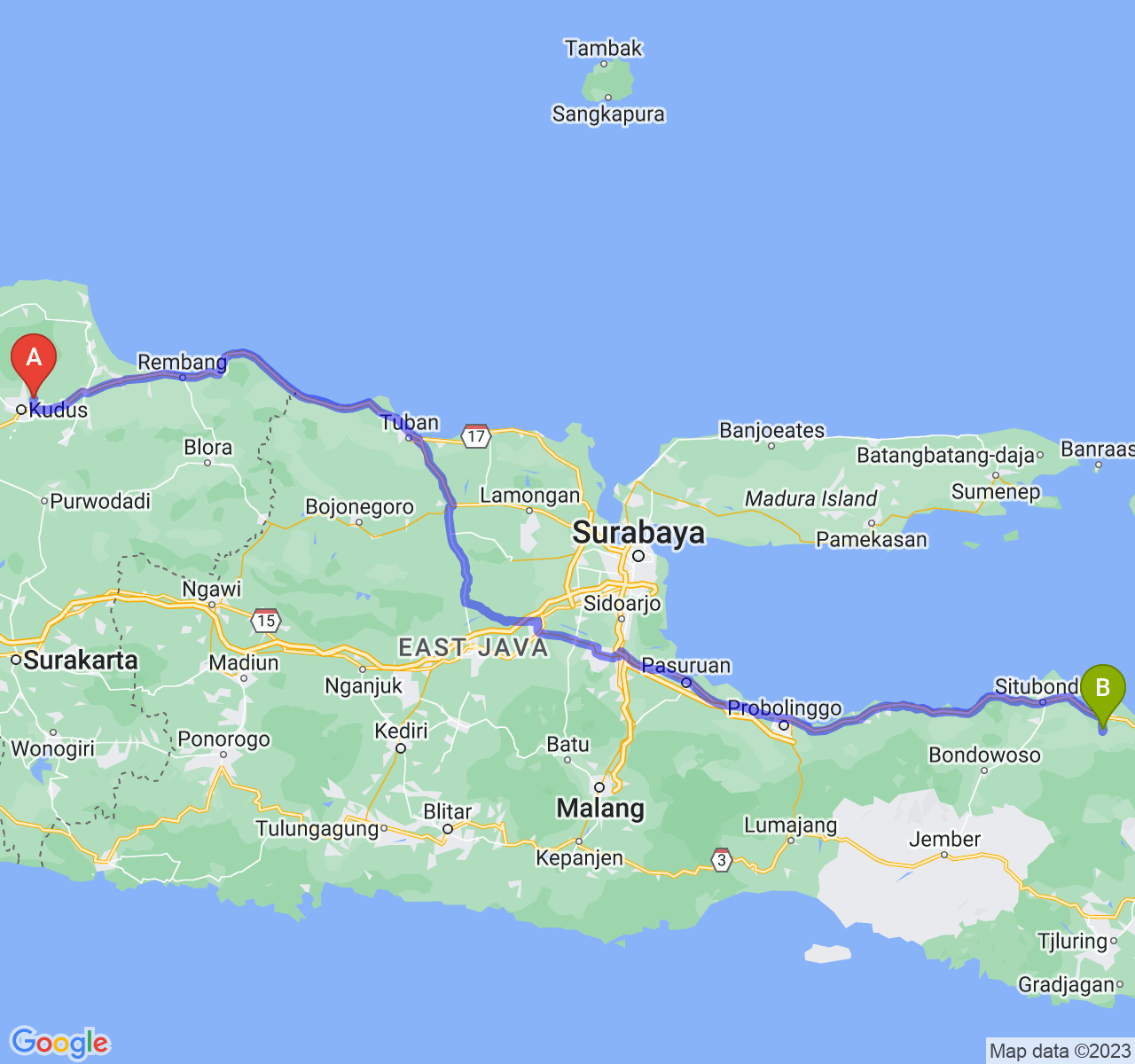Select the Surabaya city label

[x=638, y=532]
